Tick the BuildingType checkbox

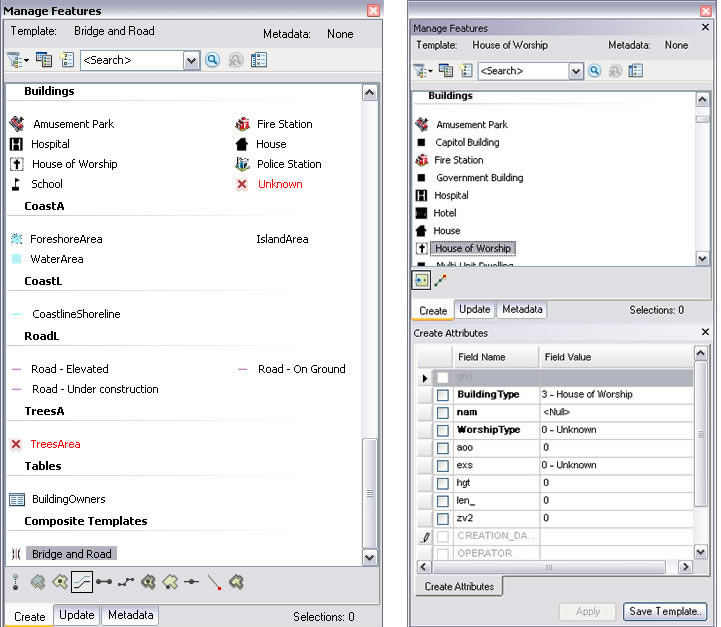443,395
